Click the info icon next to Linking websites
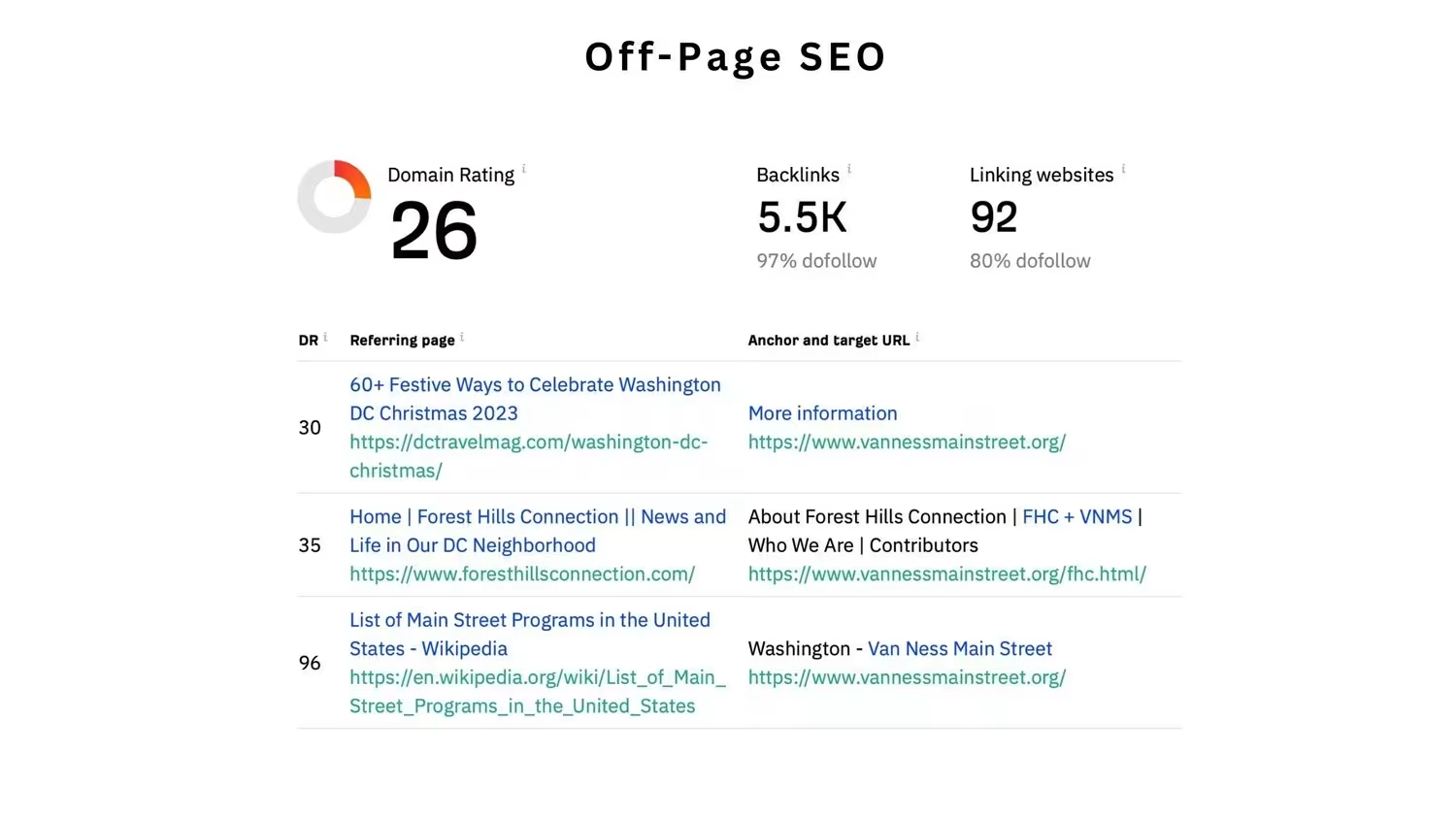Viewport: 1456px width, 819px height. 1124,169
